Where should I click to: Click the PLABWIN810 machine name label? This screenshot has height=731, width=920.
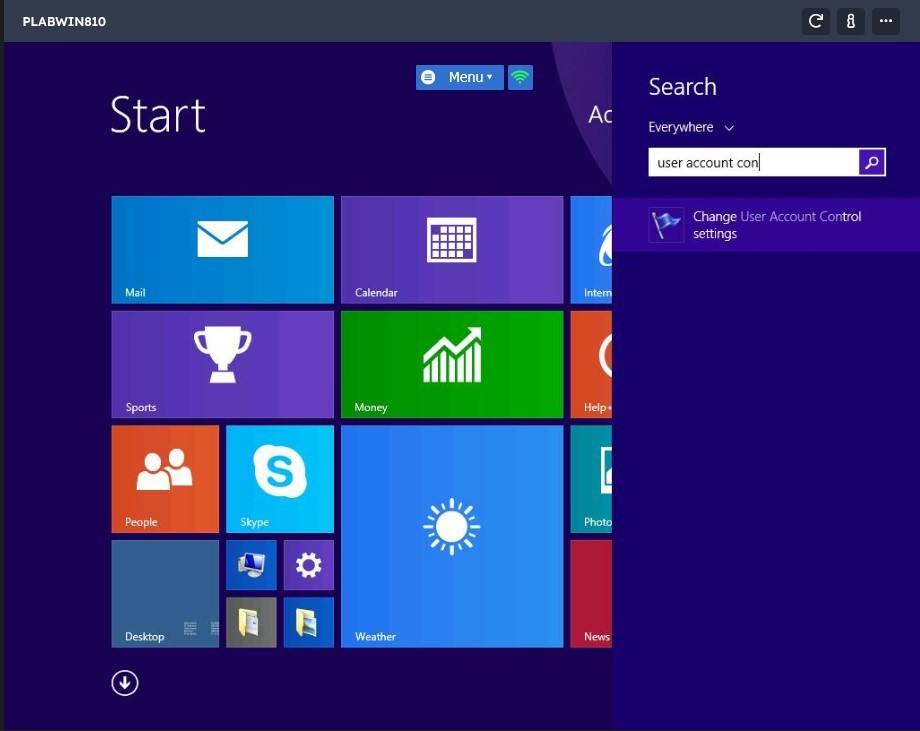(65, 22)
